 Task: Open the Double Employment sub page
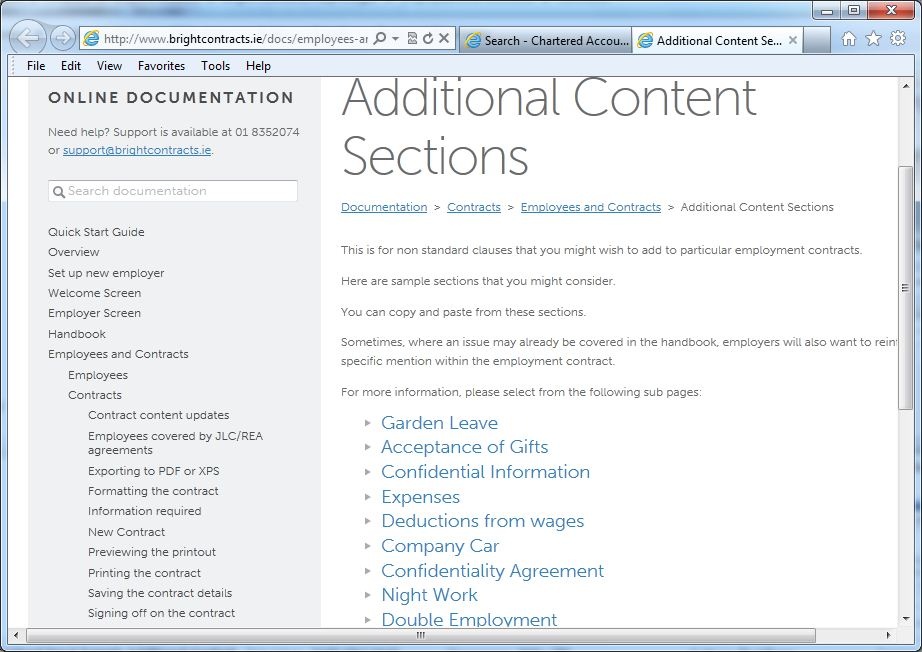point(469,619)
